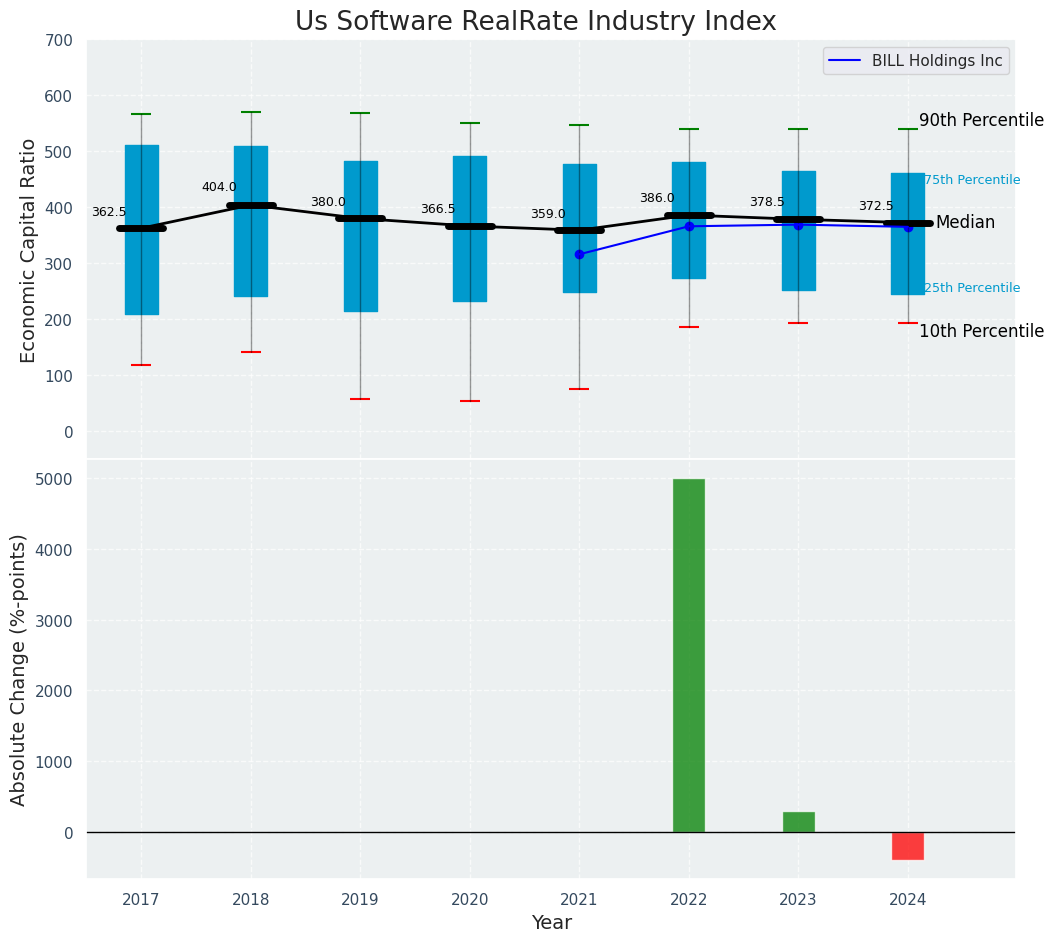This screenshot has height=942, width=1054.
Task: Click the 2017 median label 362.5
Action: (109, 212)
